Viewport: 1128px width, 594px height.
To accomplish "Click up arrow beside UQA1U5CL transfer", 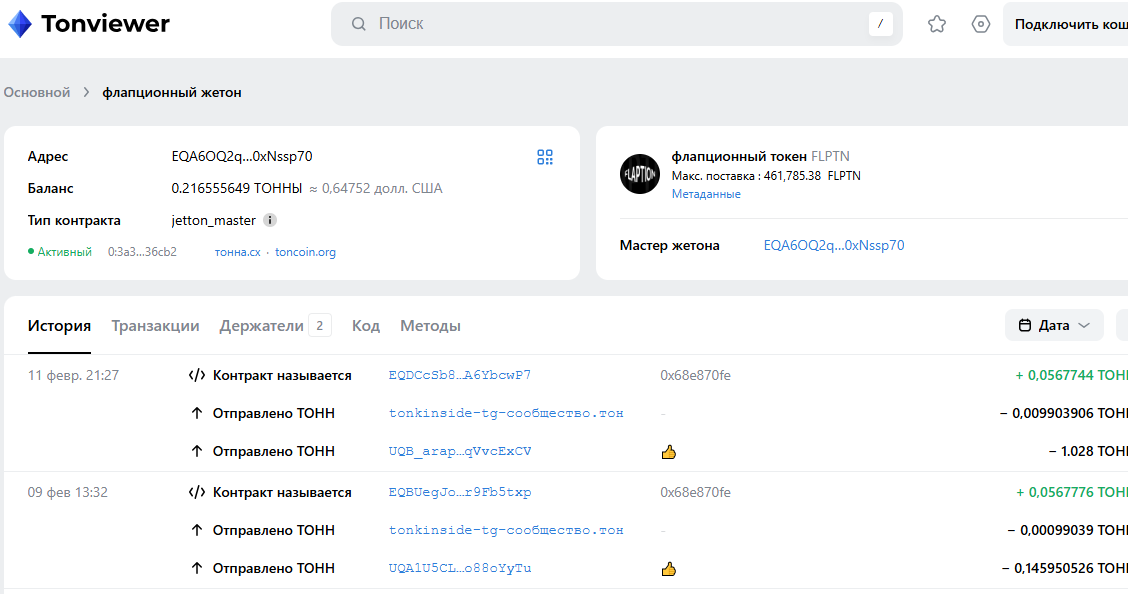I will point(196,568).
